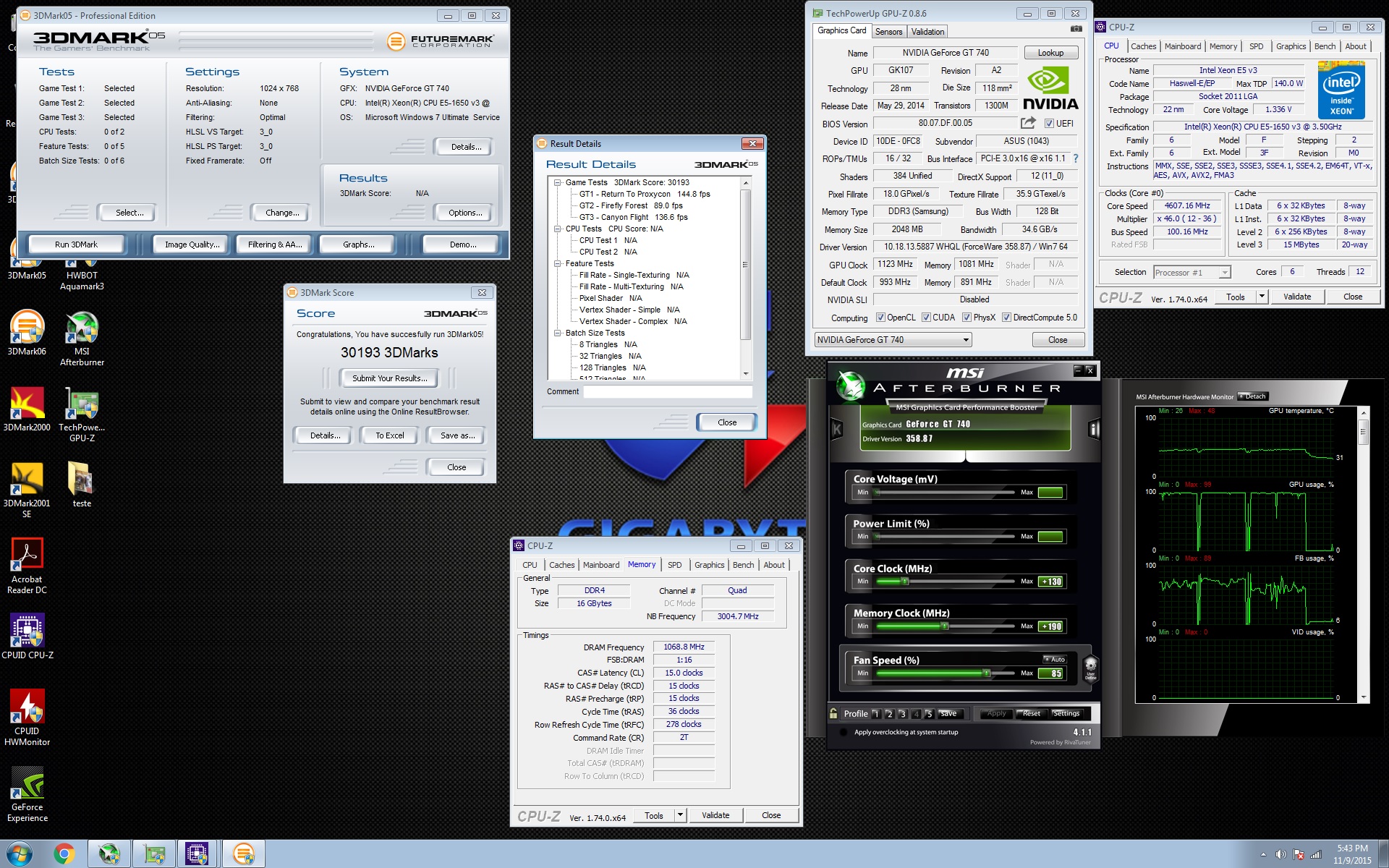
Task: Click Detach in Afterburner Hardware Monitor
Action: [x=1252, y=396]
